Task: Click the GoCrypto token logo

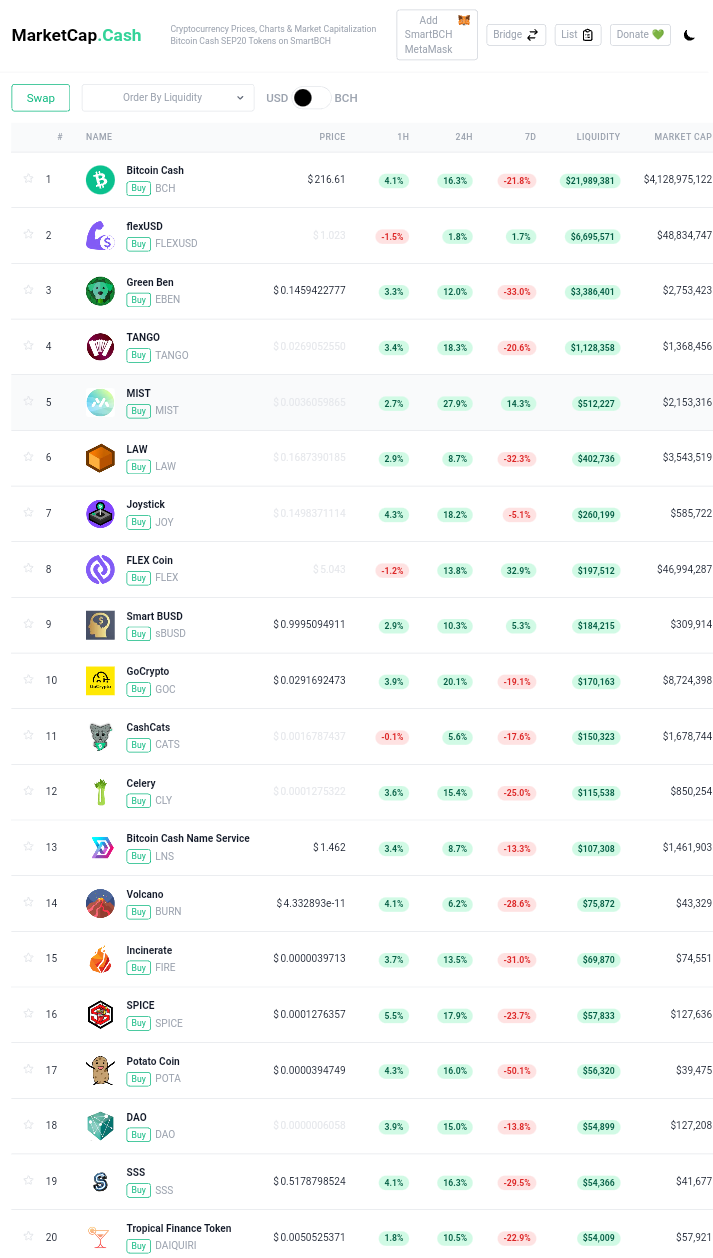Action: pyautogui.click(x=100, y=681)
